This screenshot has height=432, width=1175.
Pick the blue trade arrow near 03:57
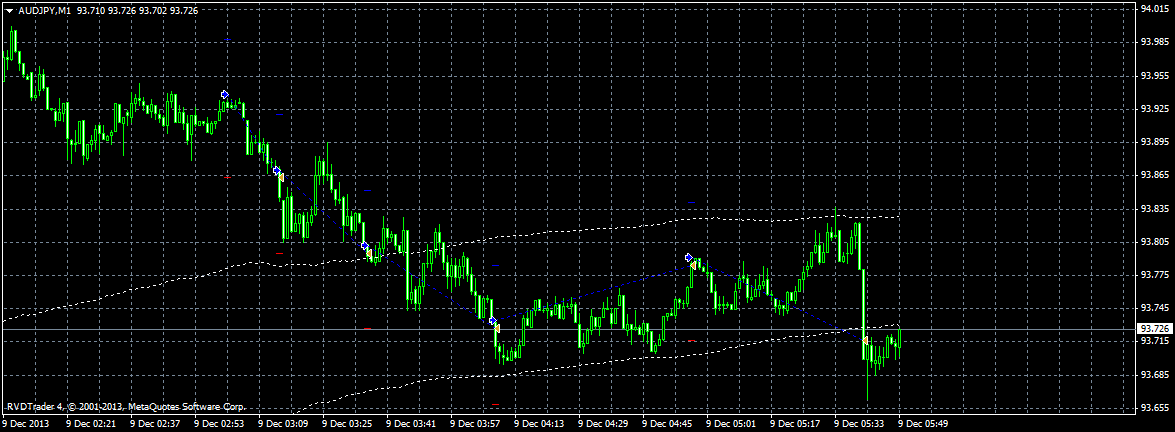click(x=492, y=321)
